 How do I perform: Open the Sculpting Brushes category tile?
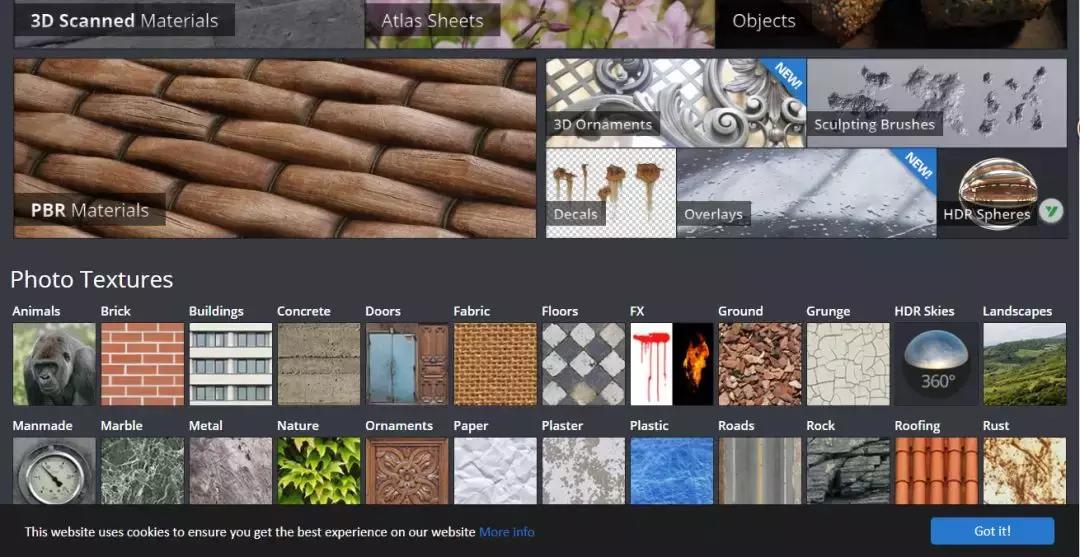tap(937, 103)
